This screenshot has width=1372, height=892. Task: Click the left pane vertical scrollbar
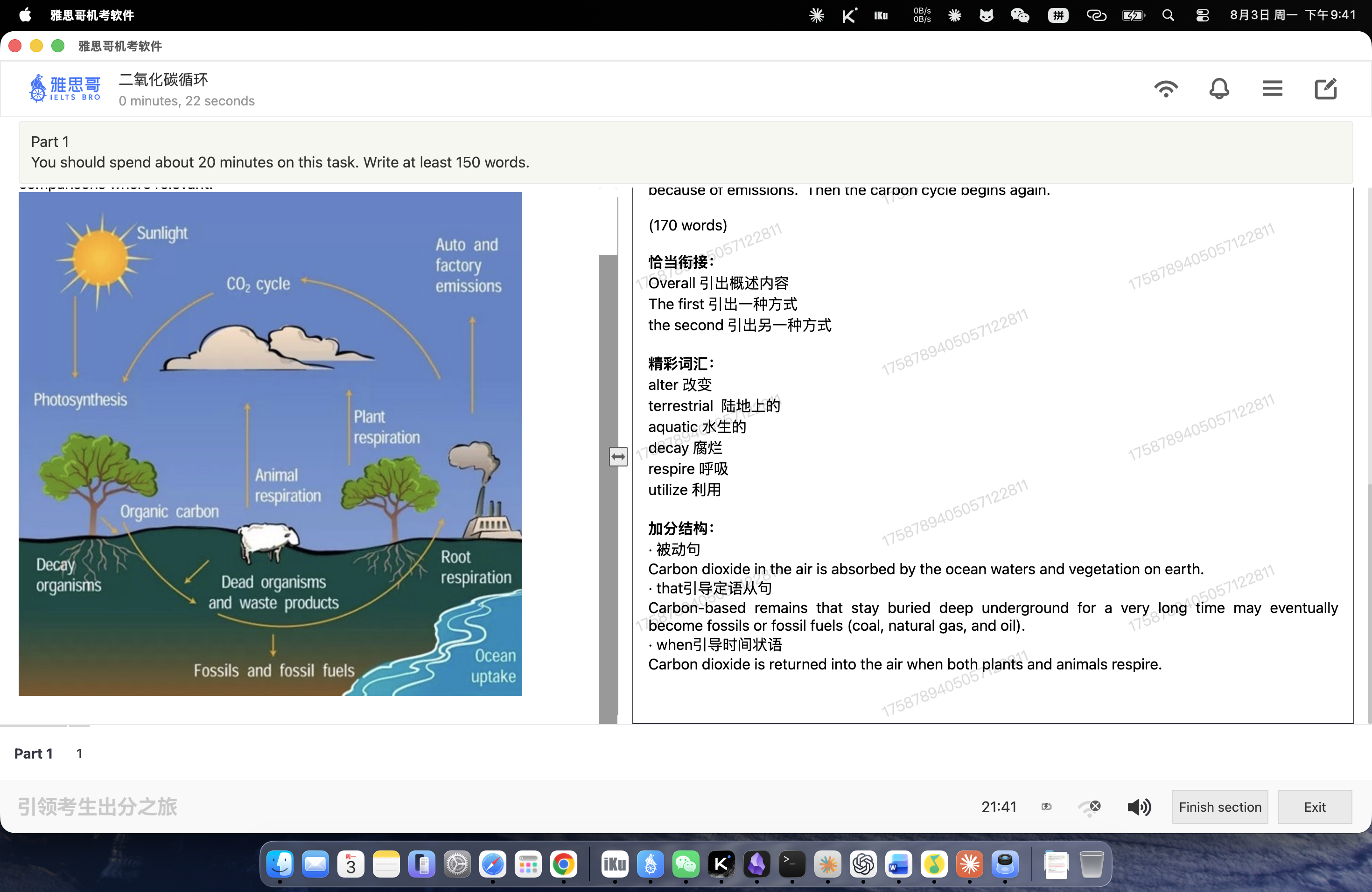(x=608, y=488)
